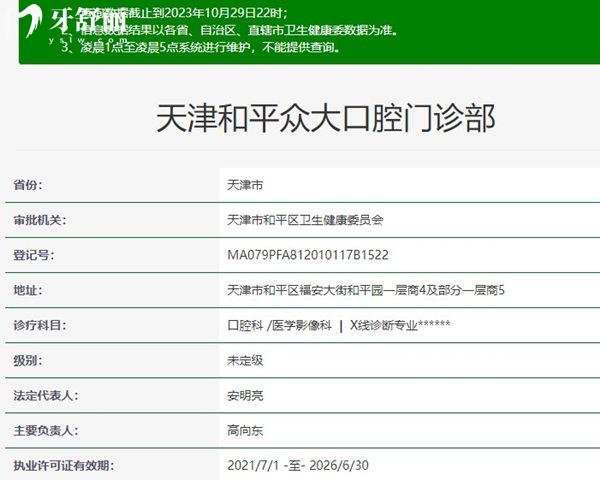Click notice line about 卫生健康委数据为准
The height and width of the screenshot is (480, 600).
click(x=230, y=30)
